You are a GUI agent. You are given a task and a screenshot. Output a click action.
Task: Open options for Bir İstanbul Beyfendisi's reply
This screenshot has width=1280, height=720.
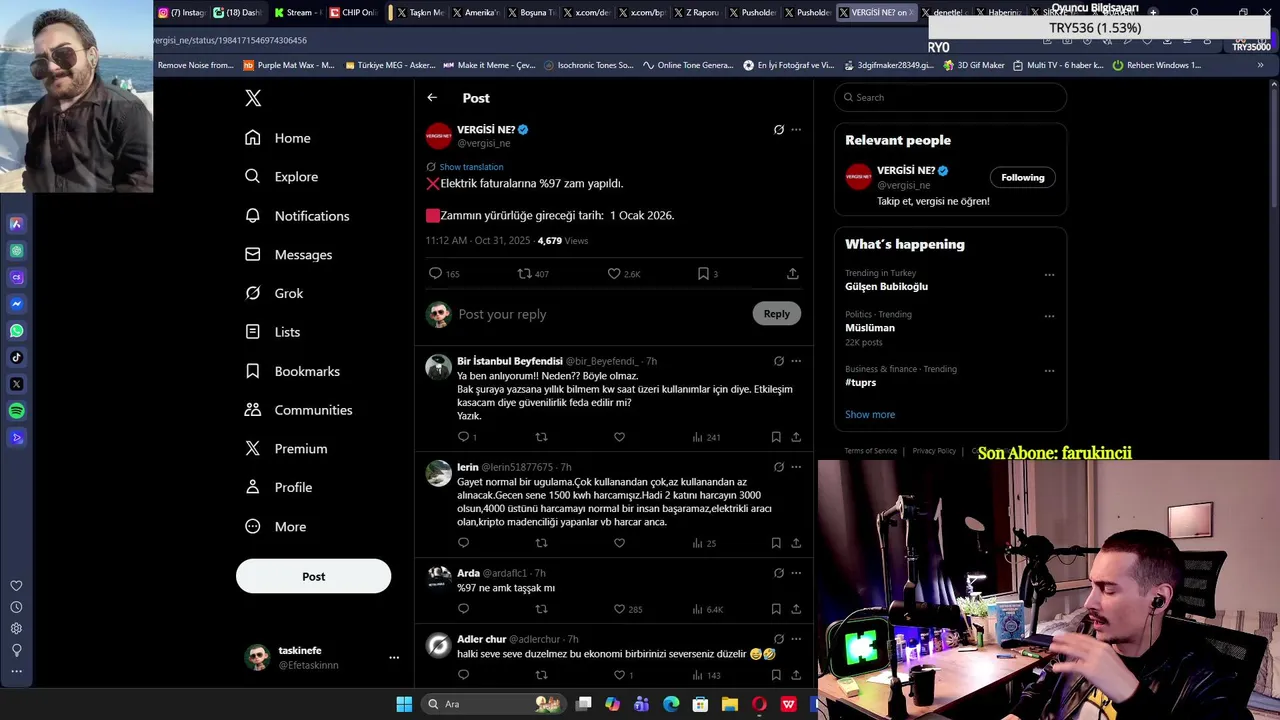tap(796, 361)
